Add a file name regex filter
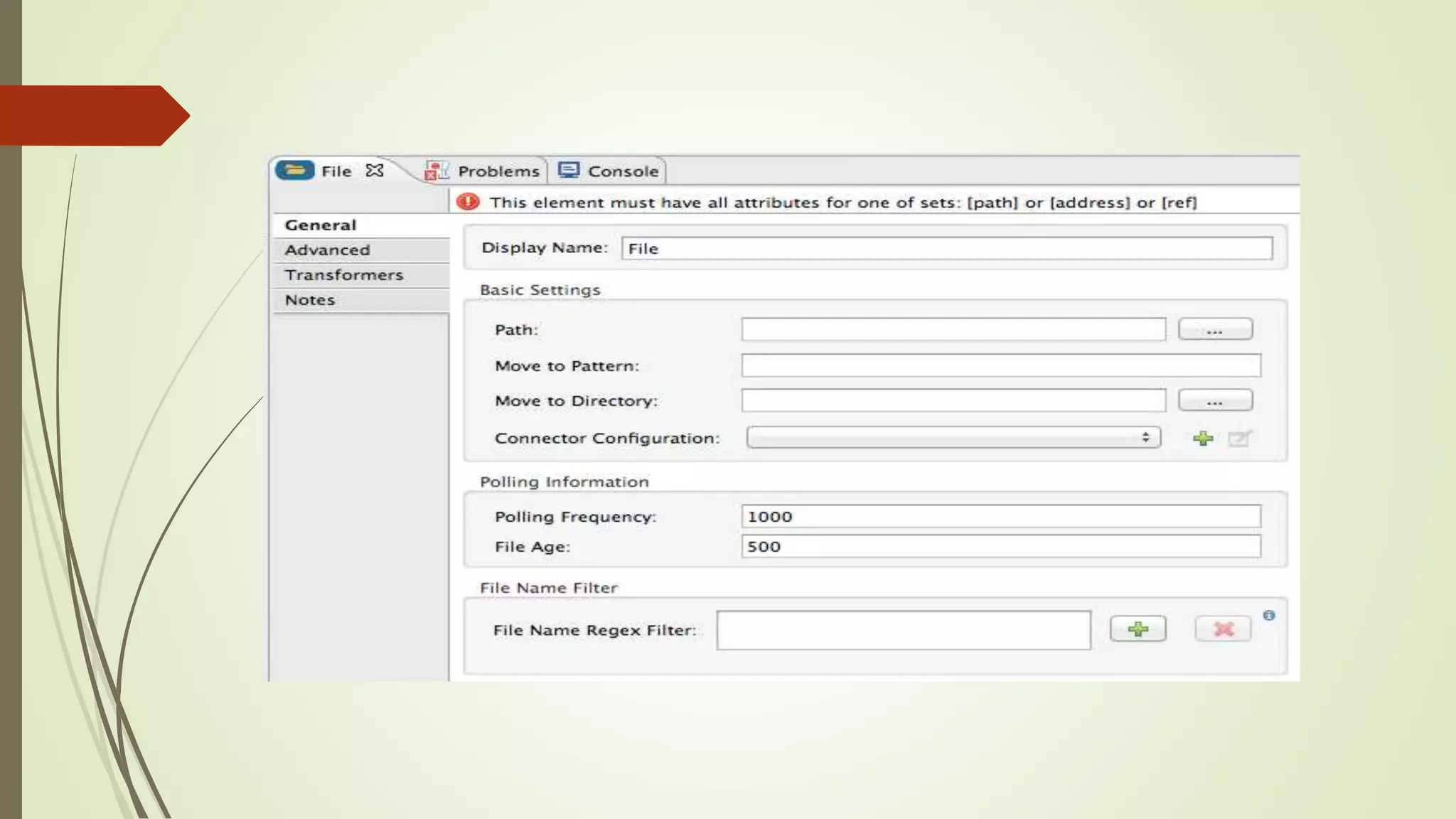 pyautogui.click(x=1137, y=629)
